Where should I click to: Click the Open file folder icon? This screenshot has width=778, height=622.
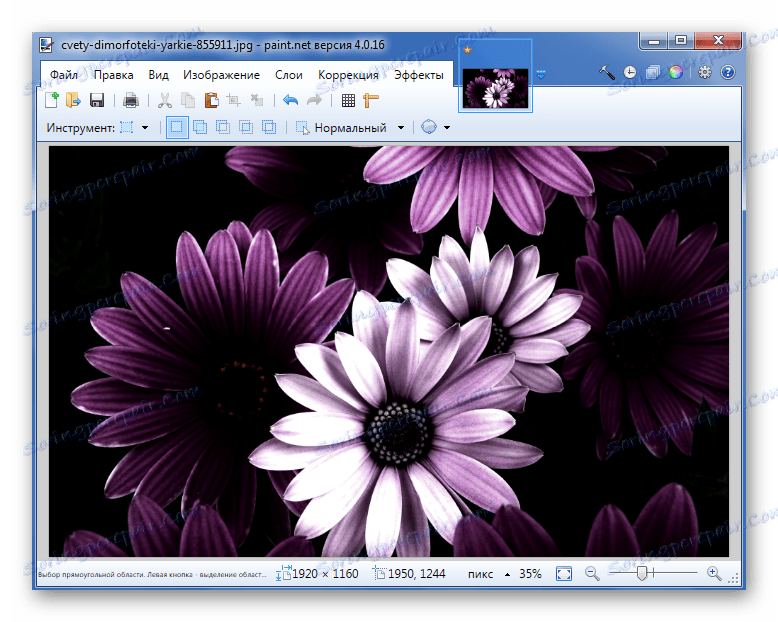click(x=73, y=100)
